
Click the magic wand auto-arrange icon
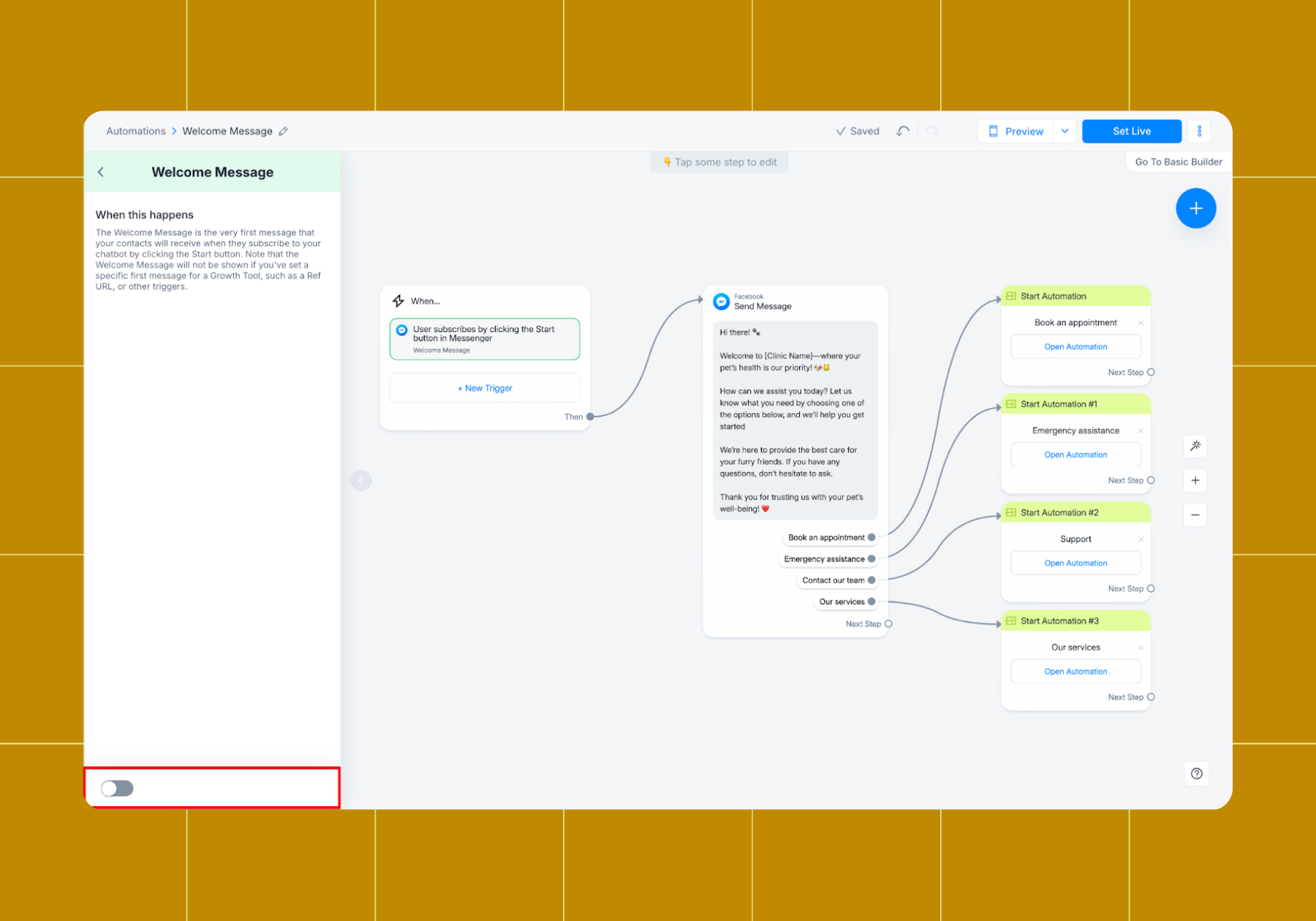(x=1195, y=446)
